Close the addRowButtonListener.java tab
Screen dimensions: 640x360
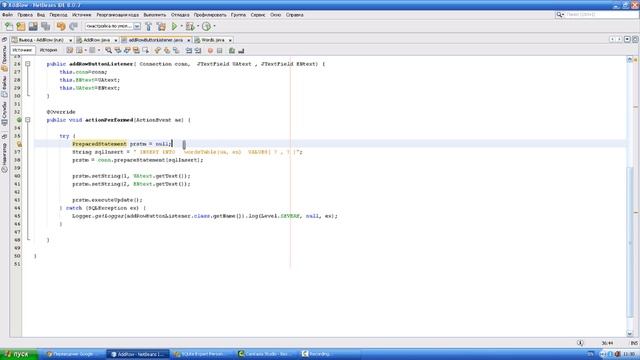pos(189,40)
